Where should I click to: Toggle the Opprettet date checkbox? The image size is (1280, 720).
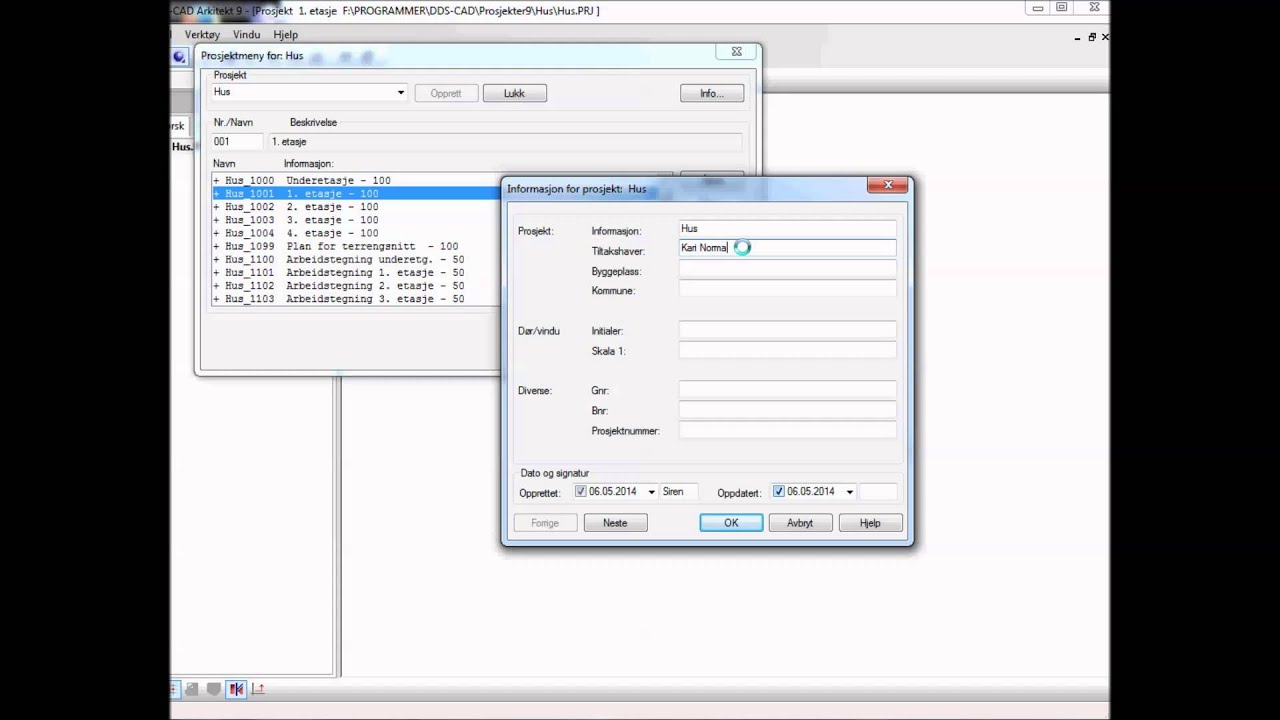[x=580, y=492]
